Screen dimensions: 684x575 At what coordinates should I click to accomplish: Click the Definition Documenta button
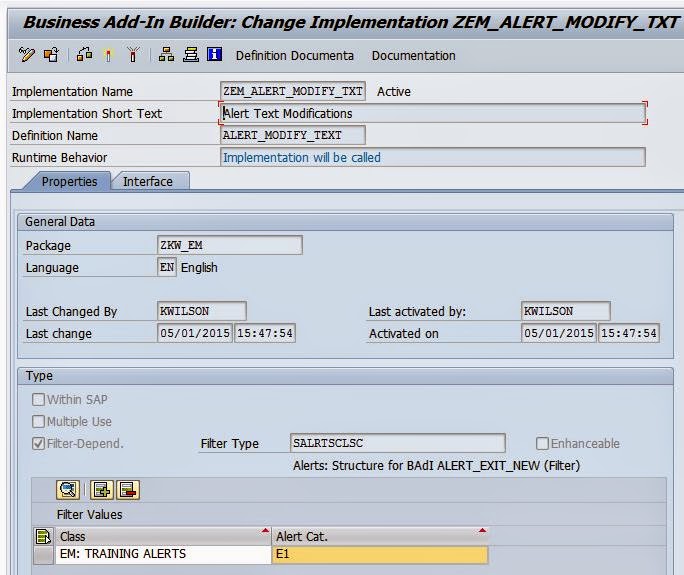pos(294,56)
